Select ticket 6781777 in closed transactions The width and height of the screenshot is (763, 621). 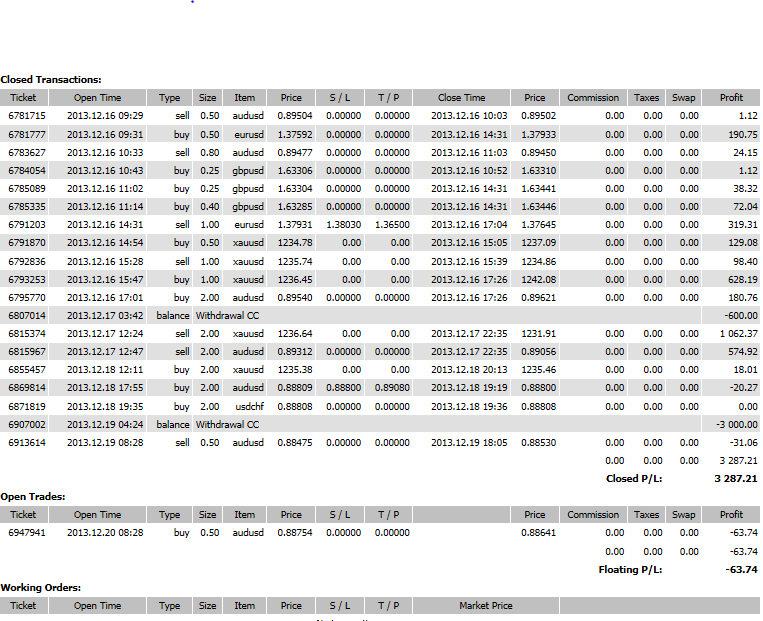point(27,134)
